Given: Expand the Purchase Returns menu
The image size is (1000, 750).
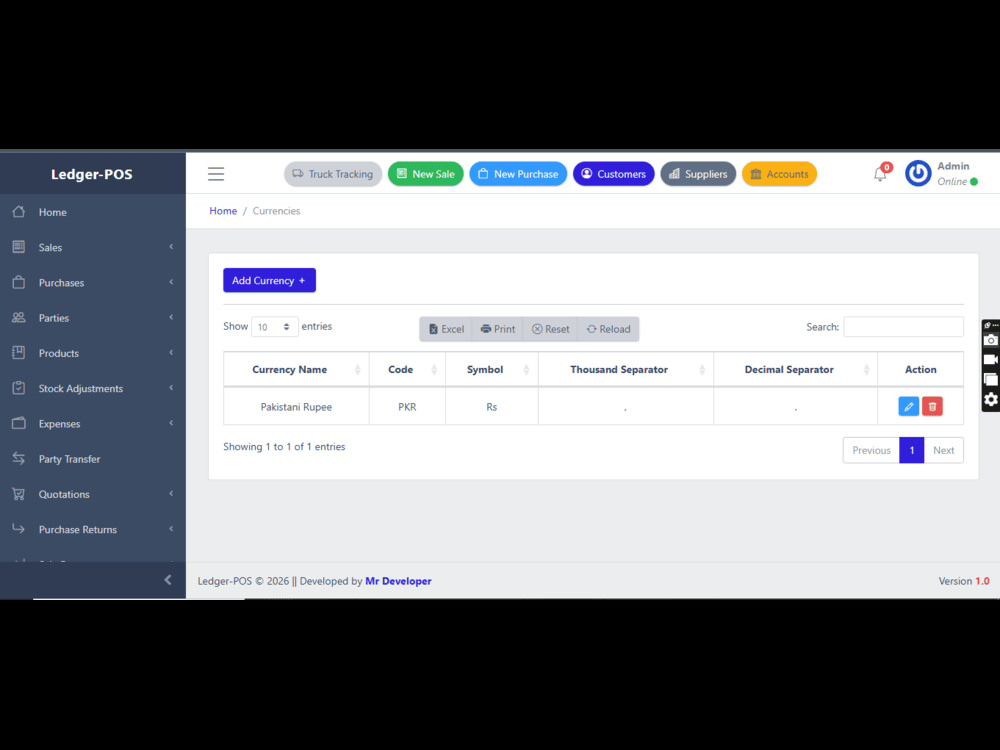Looking at the screenshot, I should [92, 529].
